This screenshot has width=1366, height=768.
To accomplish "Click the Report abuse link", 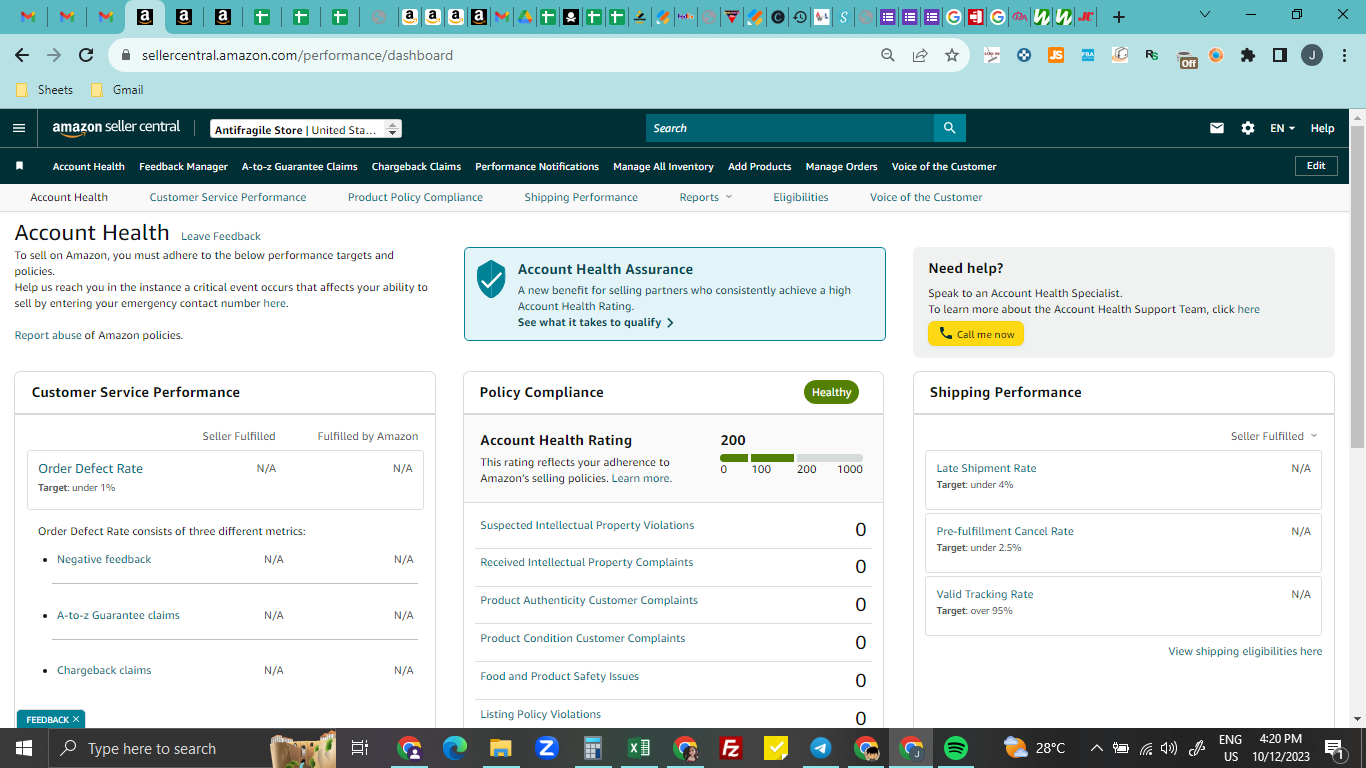I will (48, 336).
